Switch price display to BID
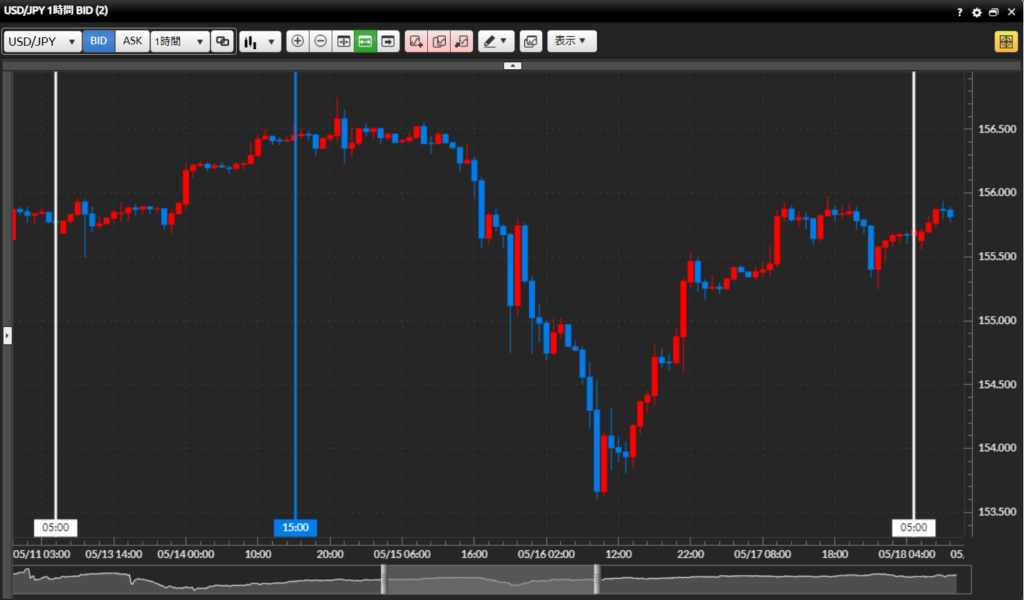The height and width of the screenshot is (600, 1024). pyautogui.click(x=99, y=42)
